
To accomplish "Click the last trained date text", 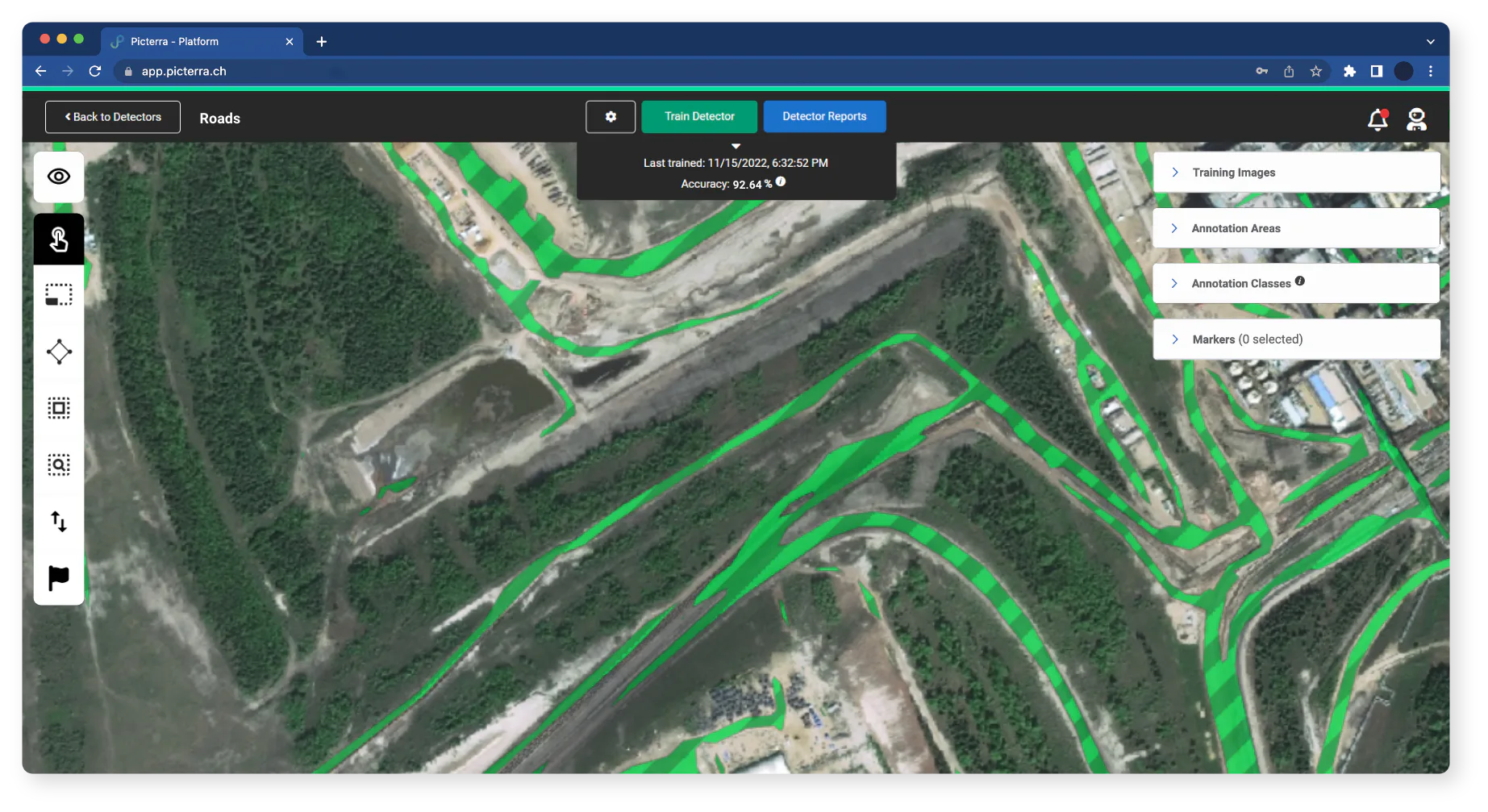I will (x=736, y=163).
